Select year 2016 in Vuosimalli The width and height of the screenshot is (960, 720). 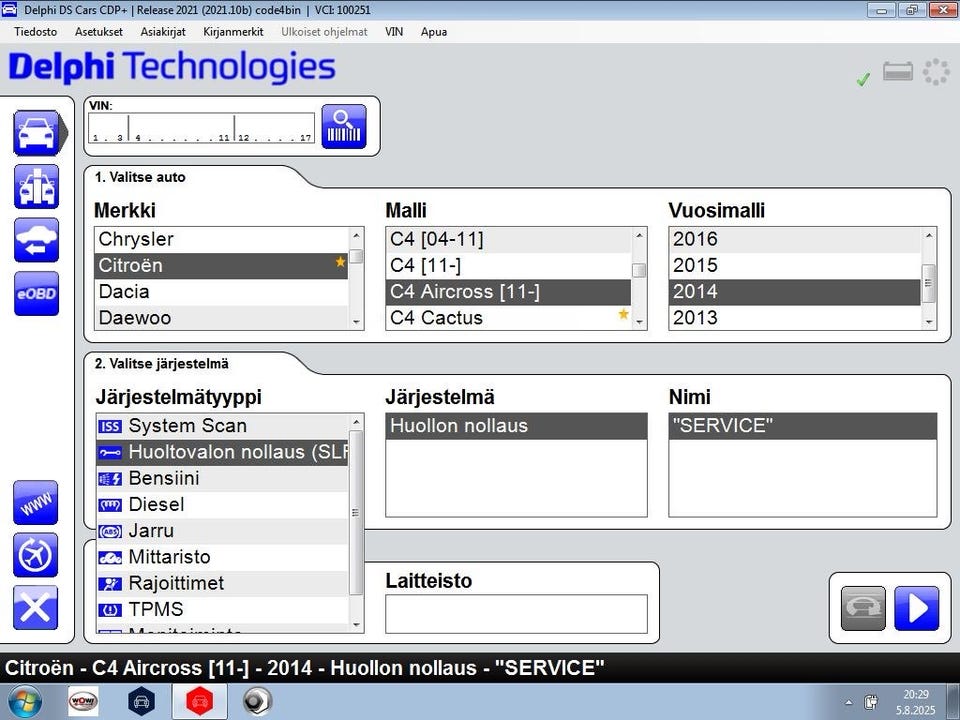[x=795, y=239]
